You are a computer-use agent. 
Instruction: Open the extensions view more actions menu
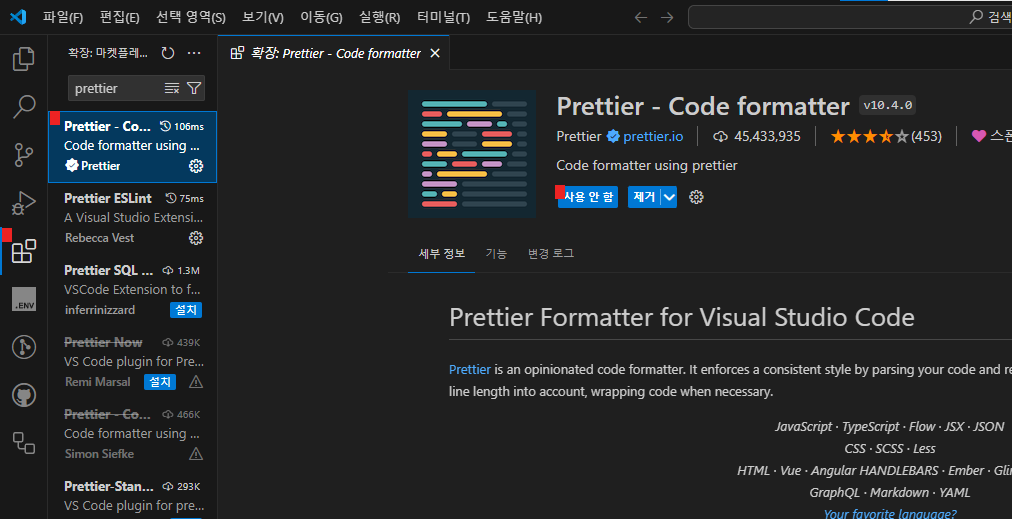click(x=194, y=54)
